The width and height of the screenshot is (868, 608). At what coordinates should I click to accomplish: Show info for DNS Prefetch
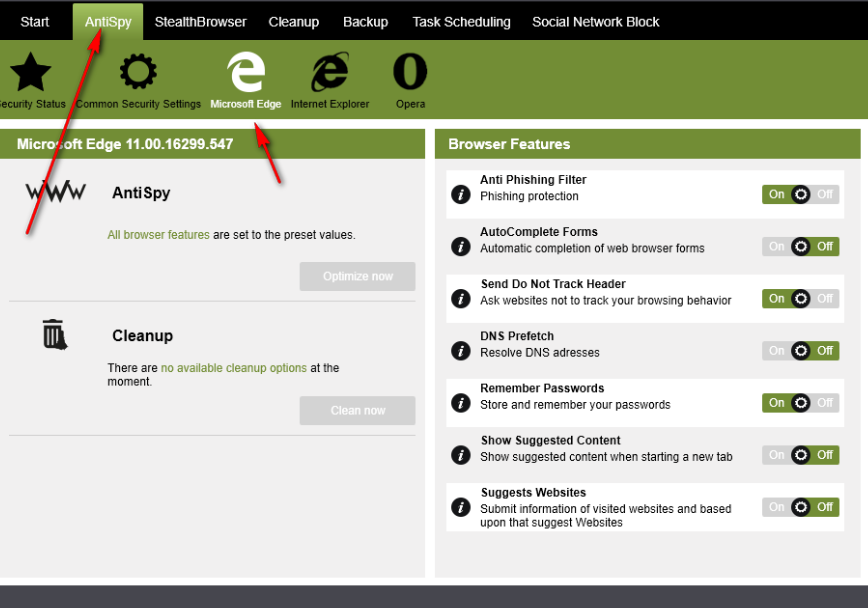[x=461, y=351]
